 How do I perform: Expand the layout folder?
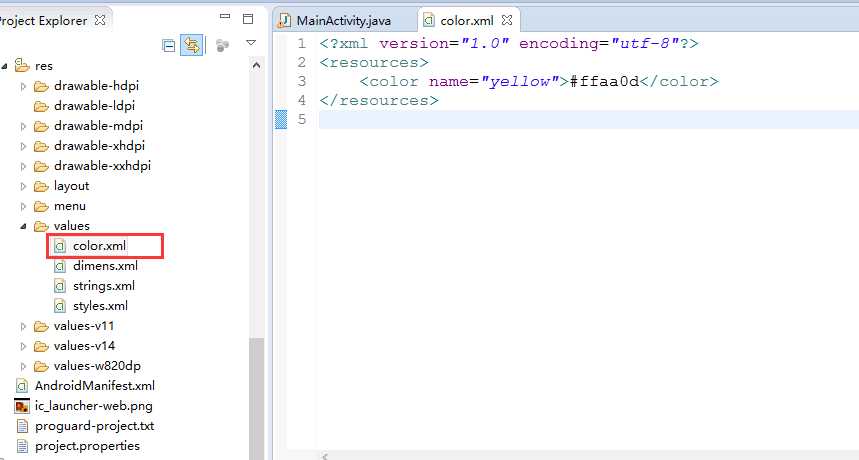pos(23,186)
